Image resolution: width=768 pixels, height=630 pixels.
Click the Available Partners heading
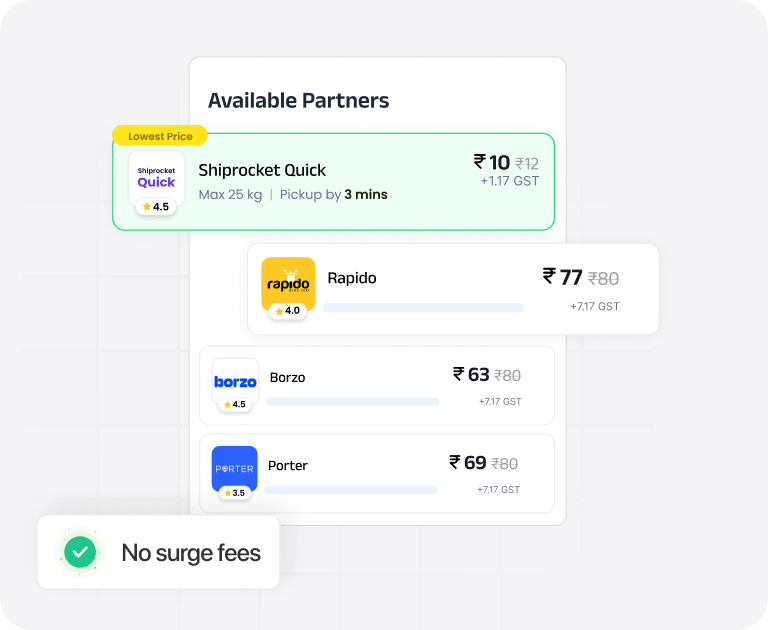[x=298, y=100]
